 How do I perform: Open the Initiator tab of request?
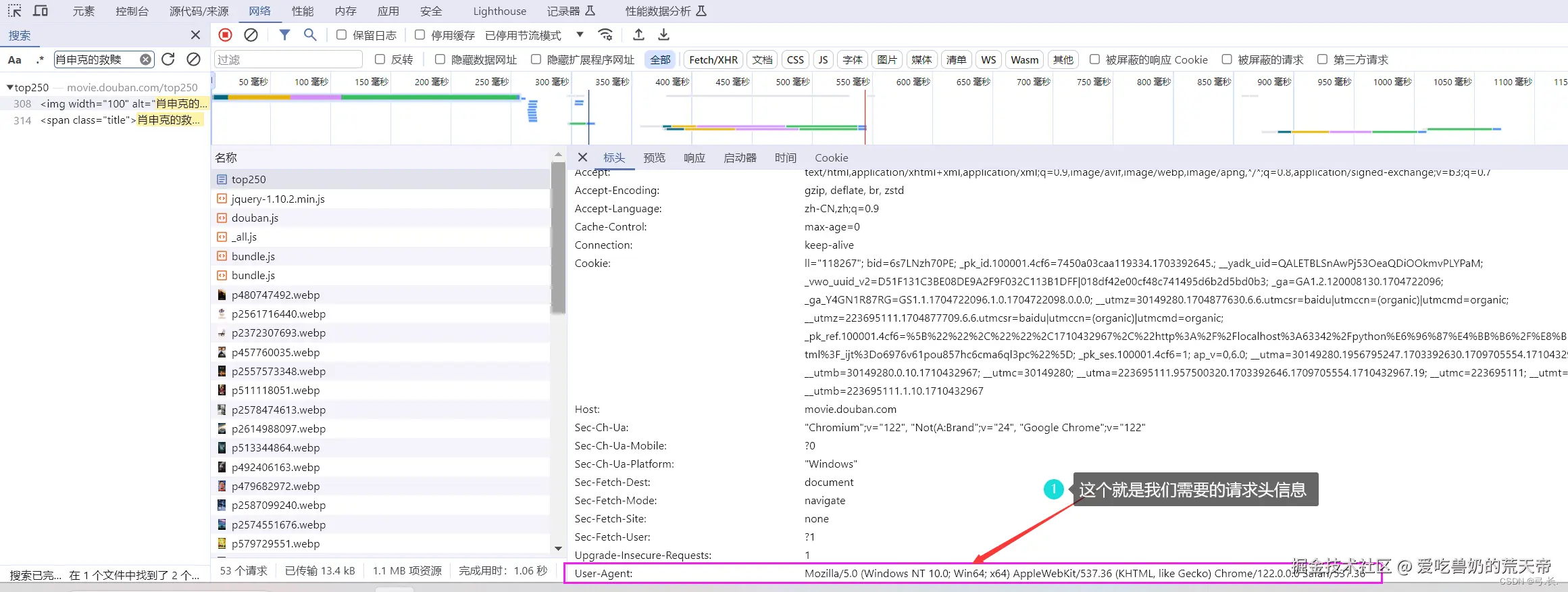(740, 157)
